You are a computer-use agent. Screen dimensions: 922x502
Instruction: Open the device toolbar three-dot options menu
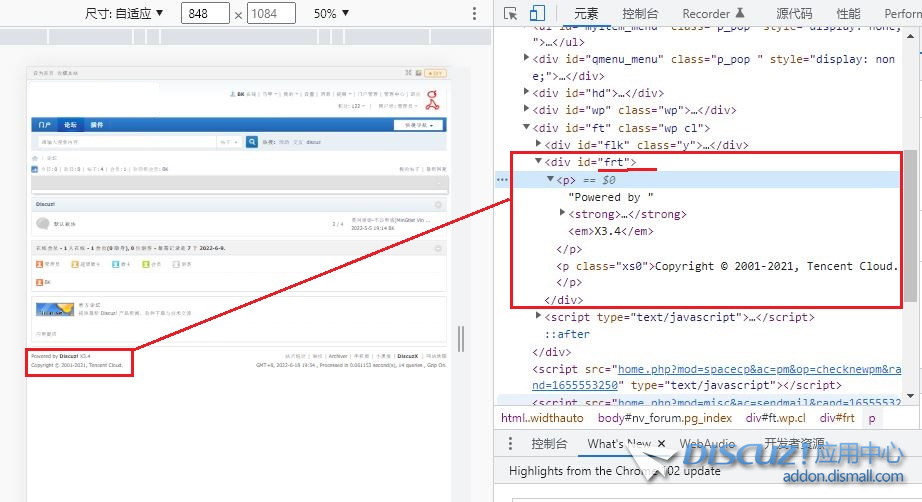pos(474,14)
